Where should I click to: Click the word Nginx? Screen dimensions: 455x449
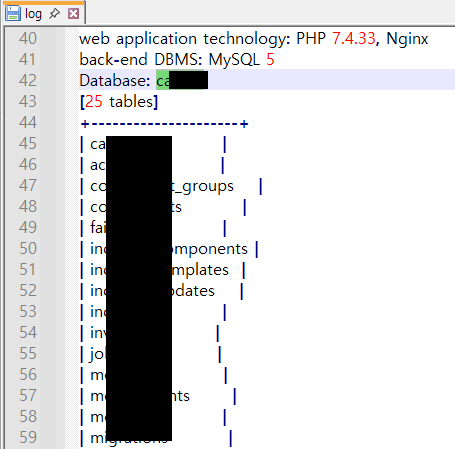click(x=407, y=39)
